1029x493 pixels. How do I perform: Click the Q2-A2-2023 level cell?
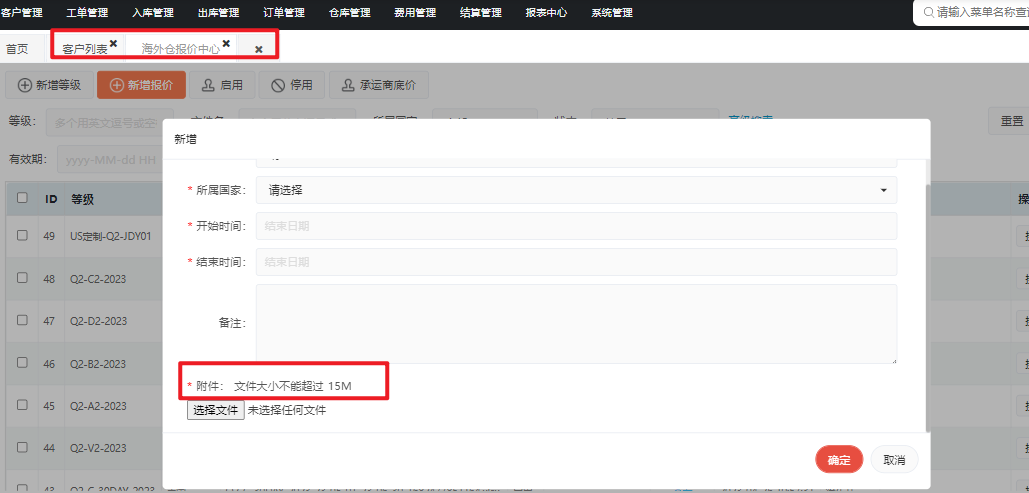(98, 406)
